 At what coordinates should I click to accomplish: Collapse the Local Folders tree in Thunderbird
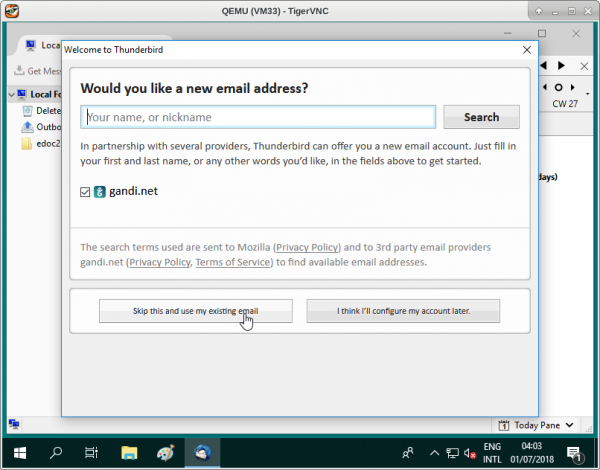point(11,95)
